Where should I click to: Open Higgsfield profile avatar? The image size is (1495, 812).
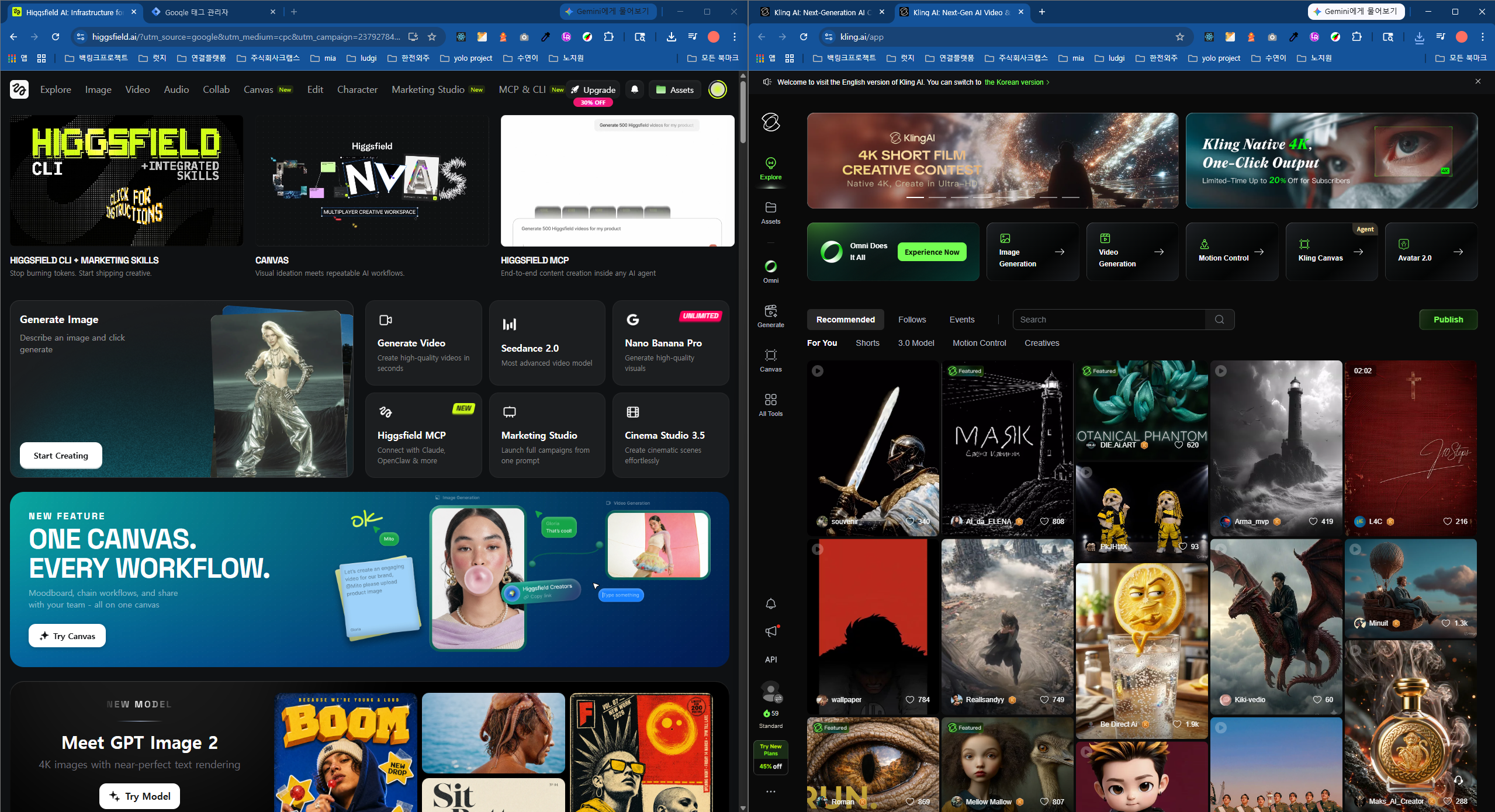pos(718,89)
